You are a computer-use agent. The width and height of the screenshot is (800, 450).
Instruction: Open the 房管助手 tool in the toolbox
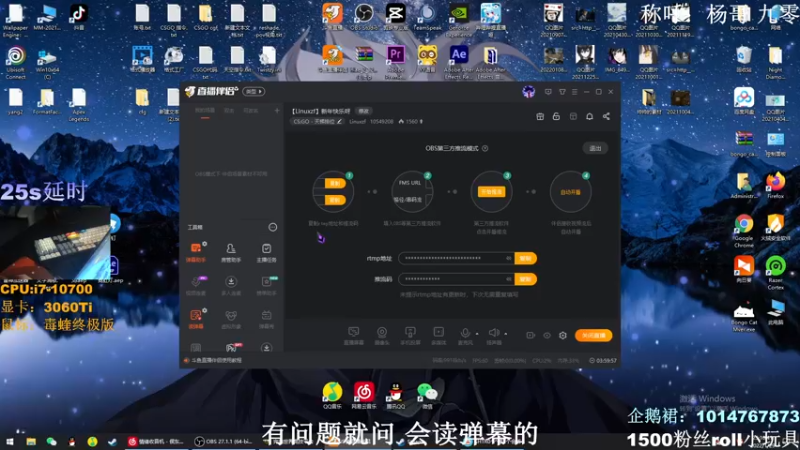click(x=231, y=252)
